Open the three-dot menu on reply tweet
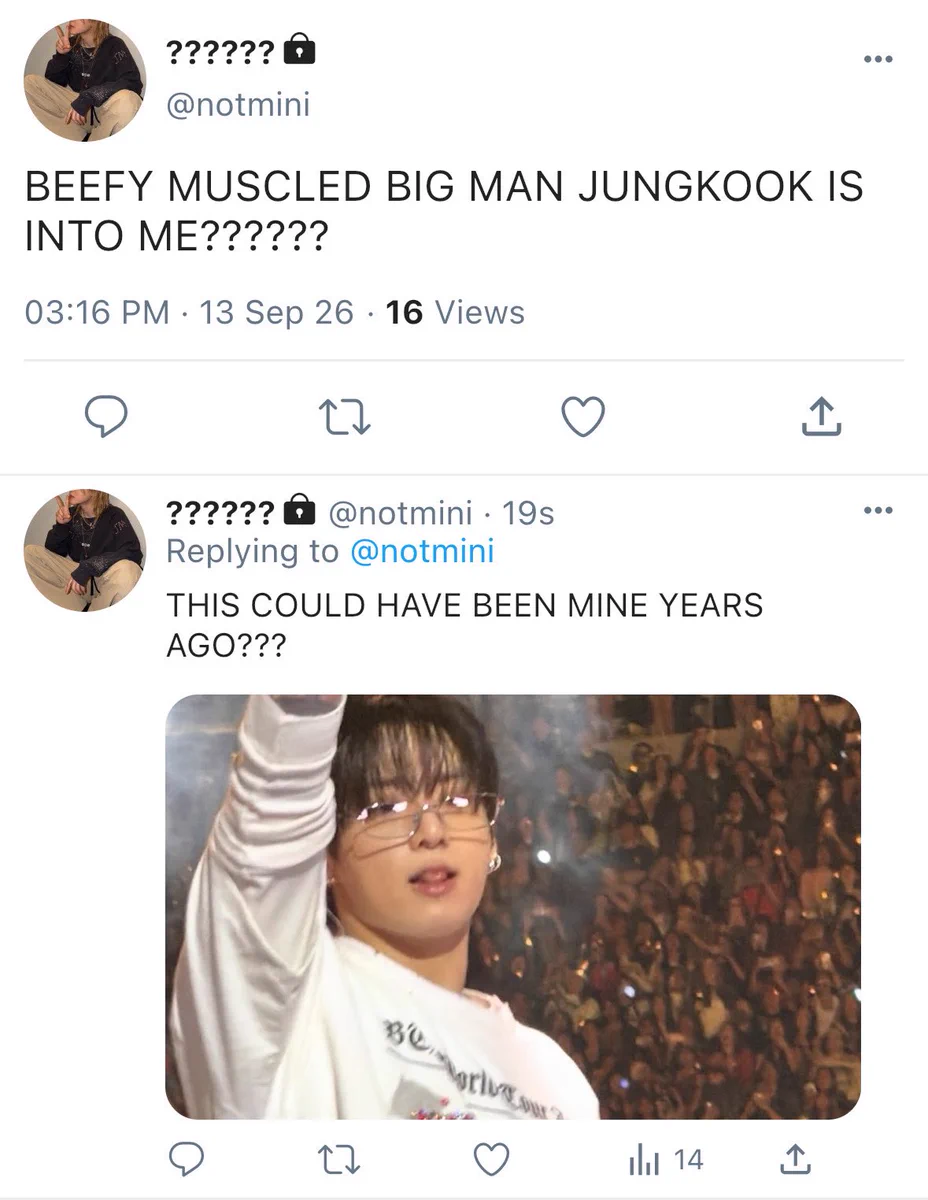 click(x=877, y=511)
